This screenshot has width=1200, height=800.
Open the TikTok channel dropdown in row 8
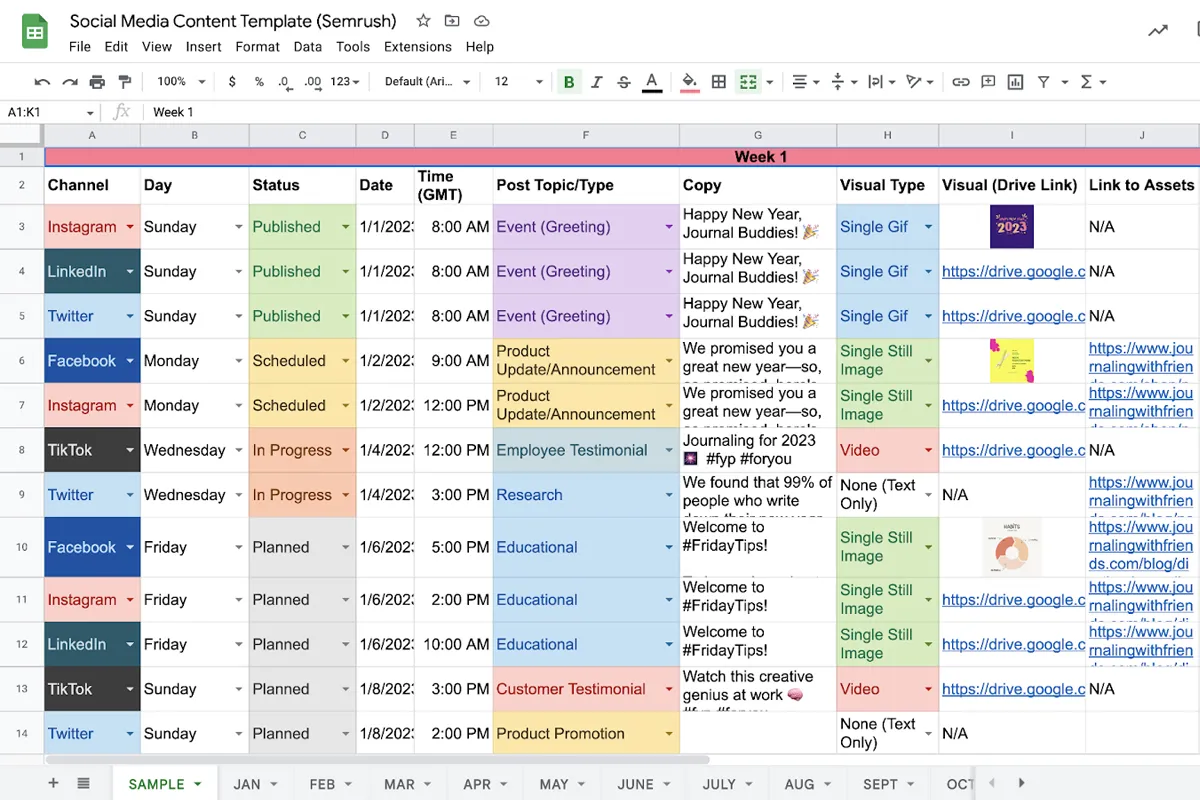[x=130, y=451]
